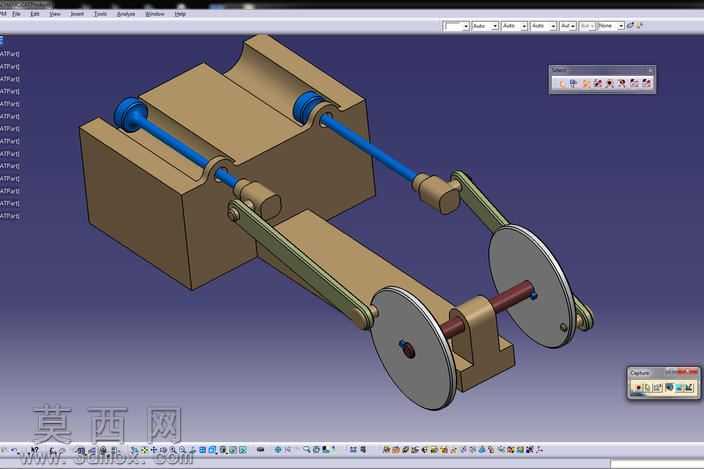Click the Normal View icon
This screenshot has width=704, height=469.
point(192,450)
